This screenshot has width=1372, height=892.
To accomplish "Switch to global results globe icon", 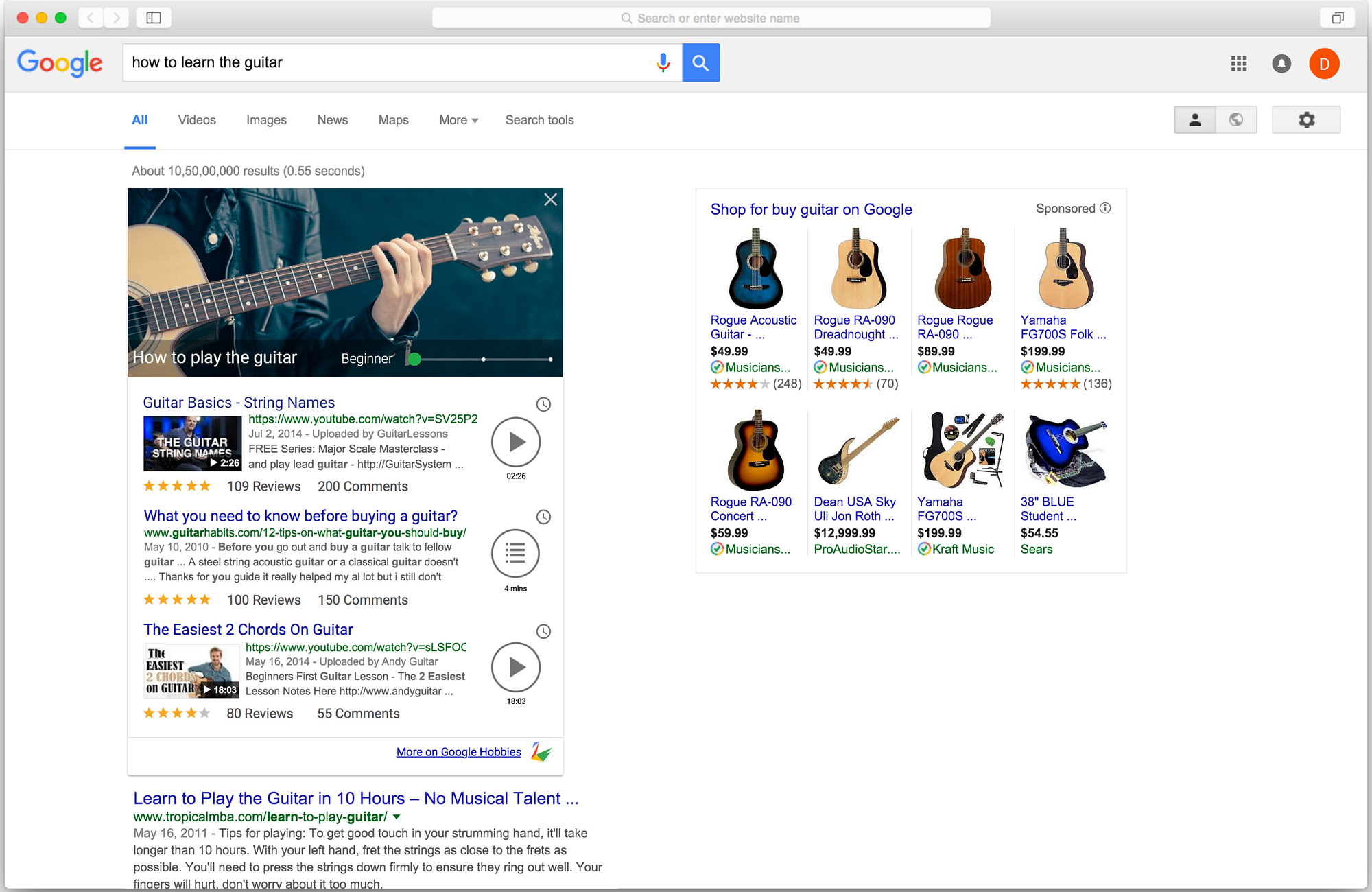I will point(1236,120).
